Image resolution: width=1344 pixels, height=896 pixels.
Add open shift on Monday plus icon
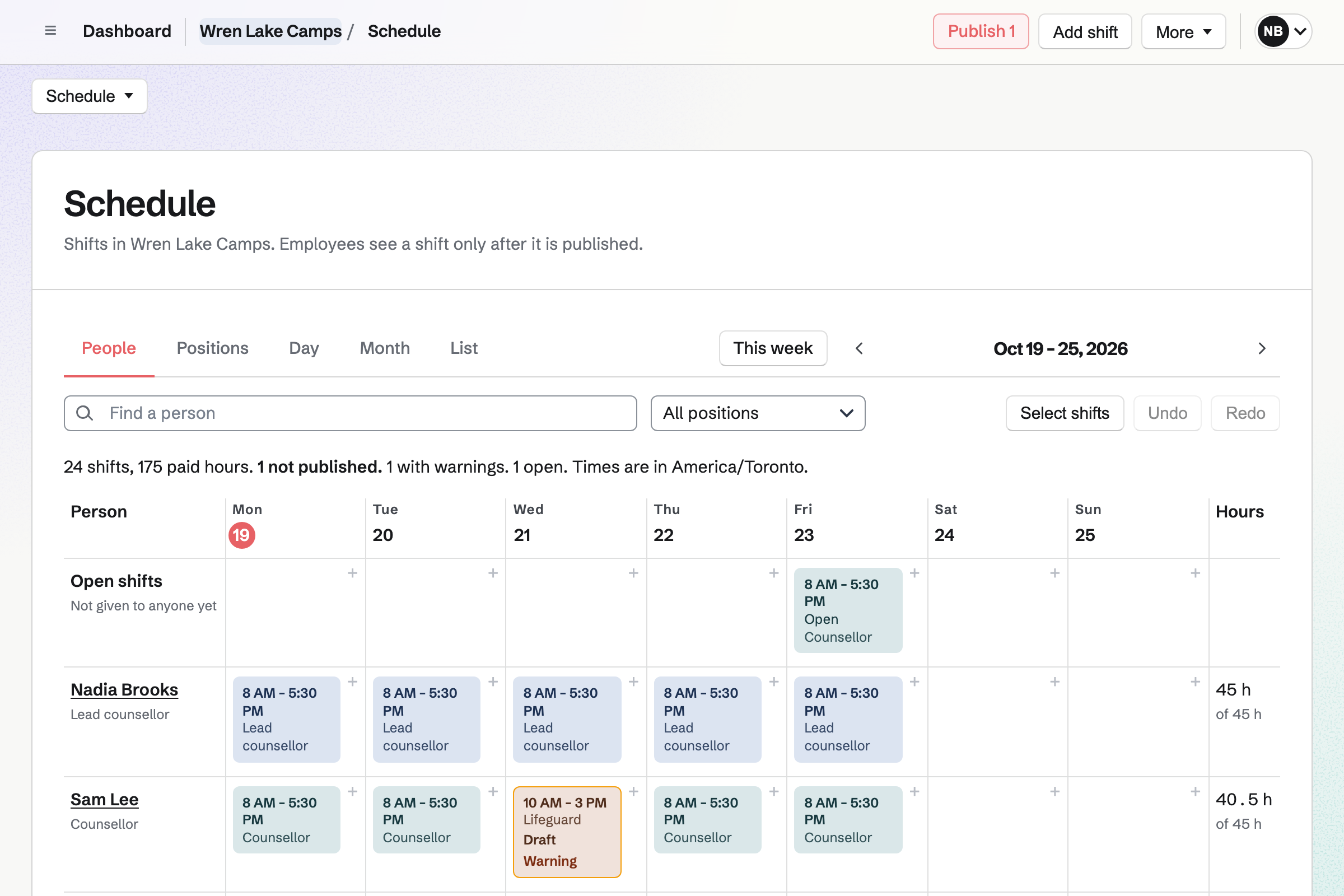pyautogui.click(x=353, y=573)
